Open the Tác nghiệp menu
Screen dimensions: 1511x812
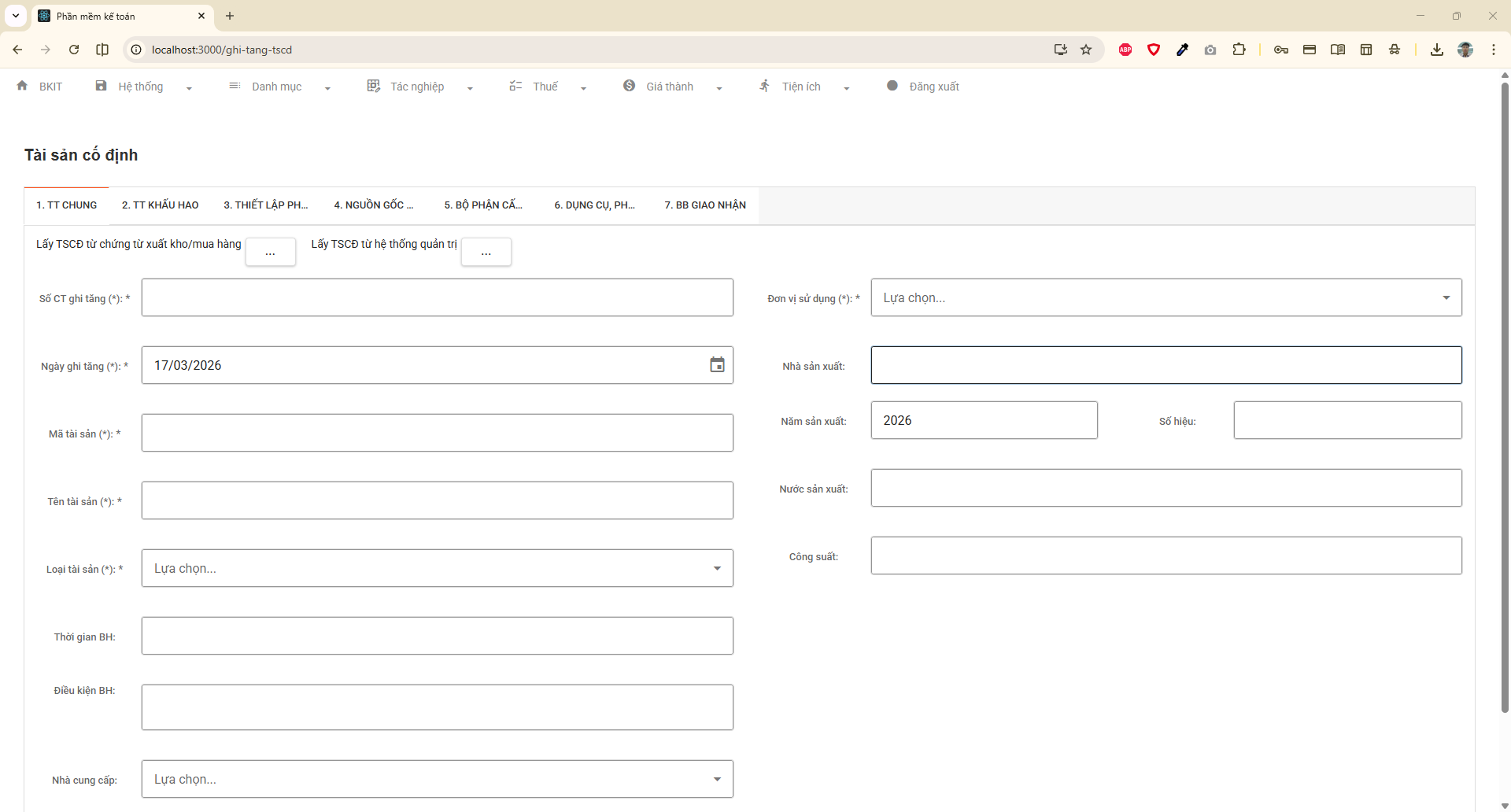(418, 87)
